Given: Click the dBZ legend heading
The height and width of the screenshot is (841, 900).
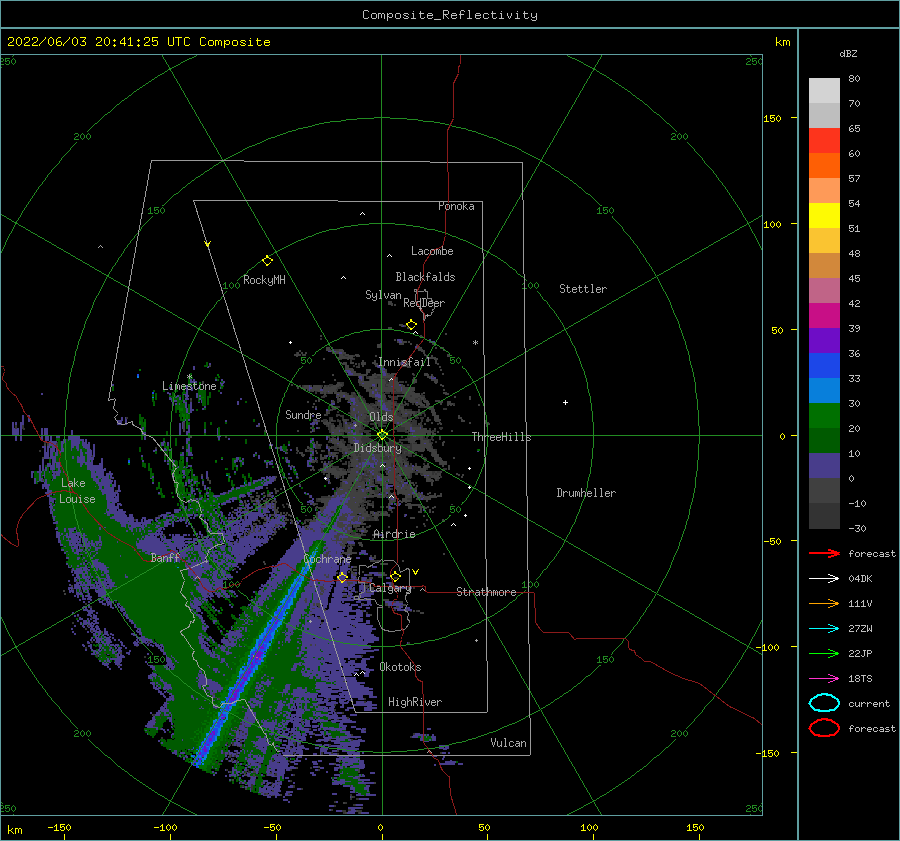Looking at the screenshot, I should (848, 53).
